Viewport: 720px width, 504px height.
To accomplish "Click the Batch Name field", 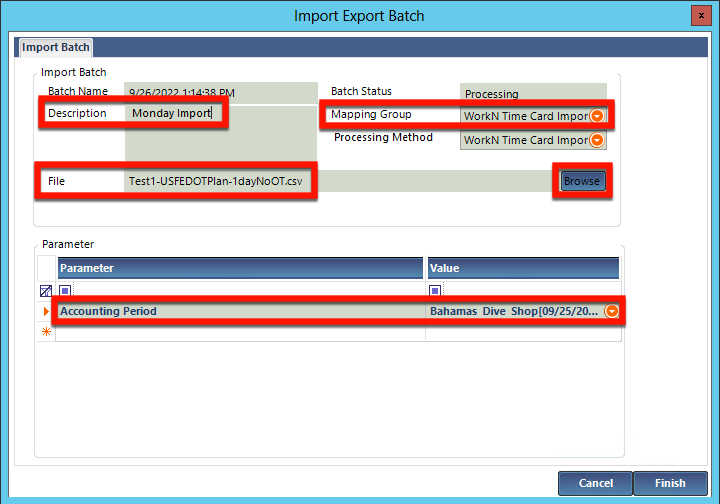I will point(221,93).
